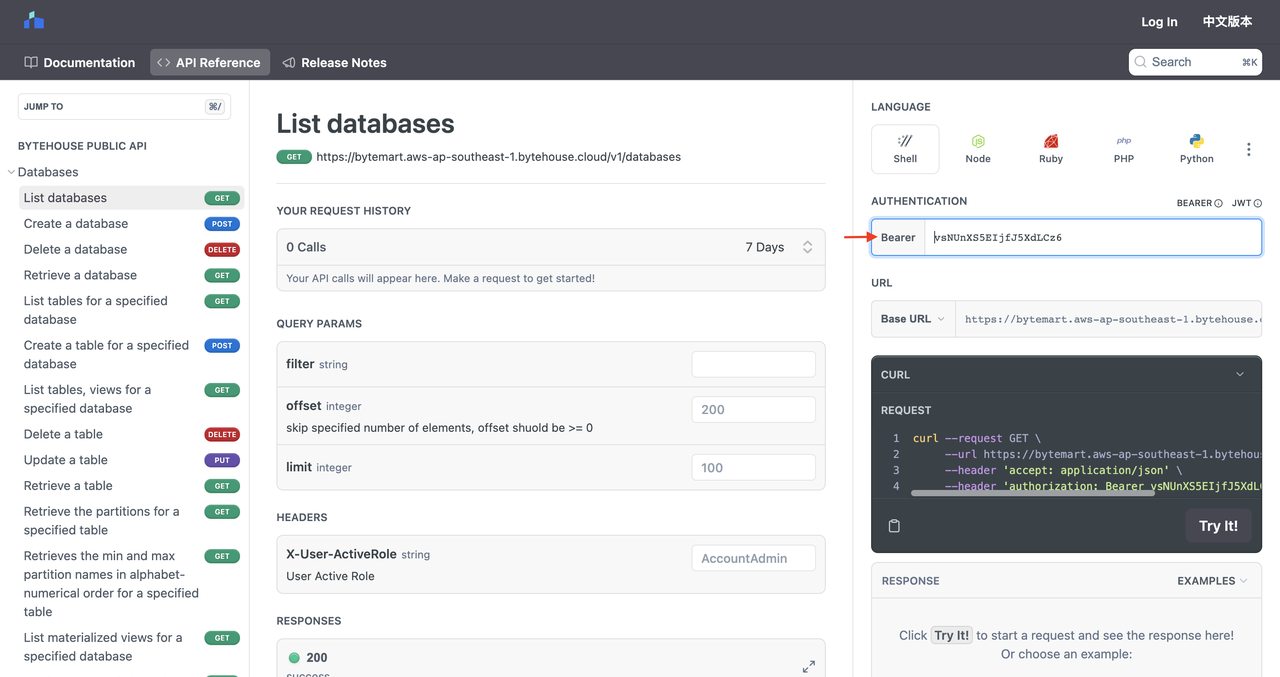Collapse the CURL panel chevron

click(1240, 374)
